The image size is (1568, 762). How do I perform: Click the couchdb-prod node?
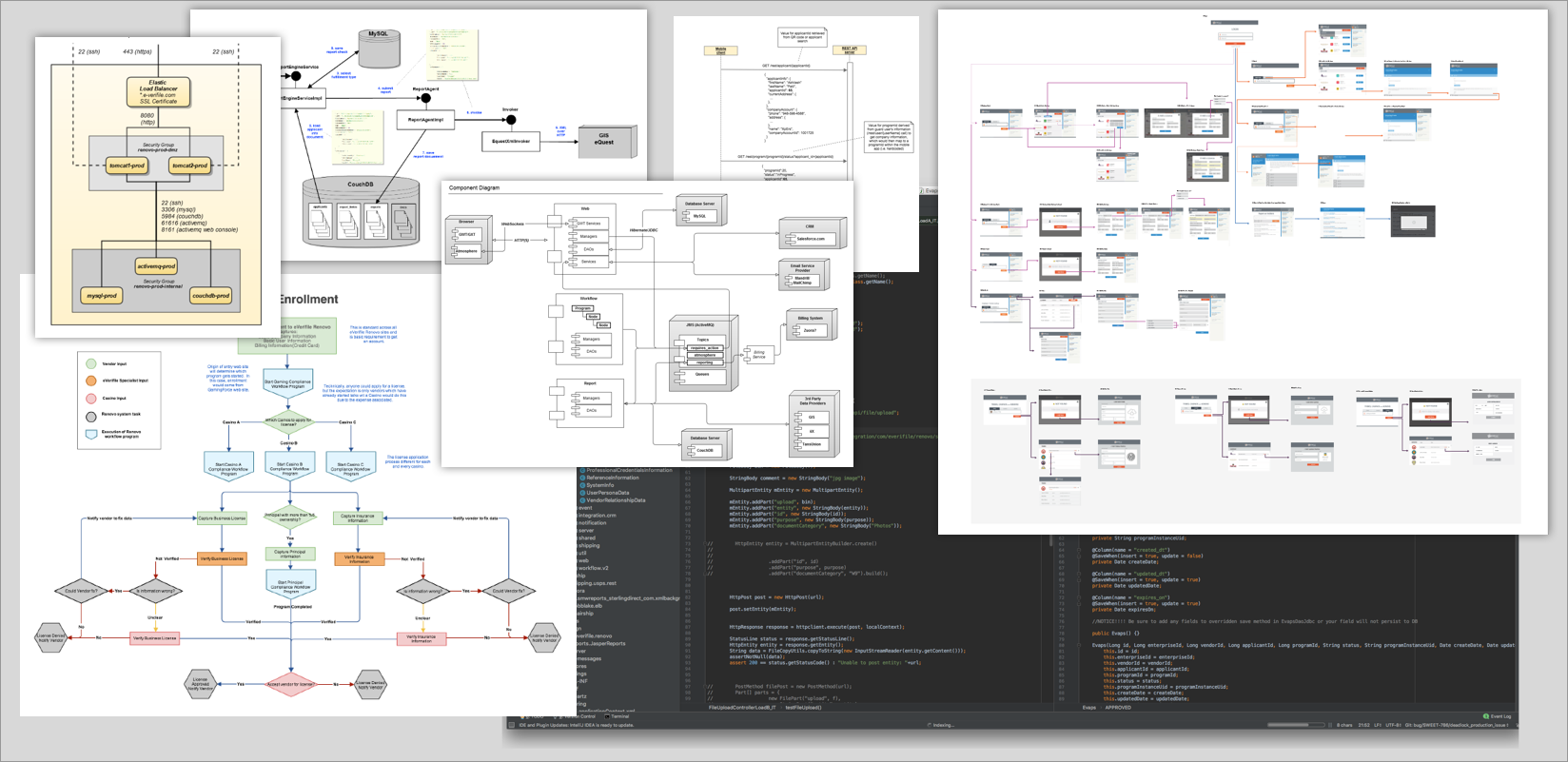(x=211, y=296)
